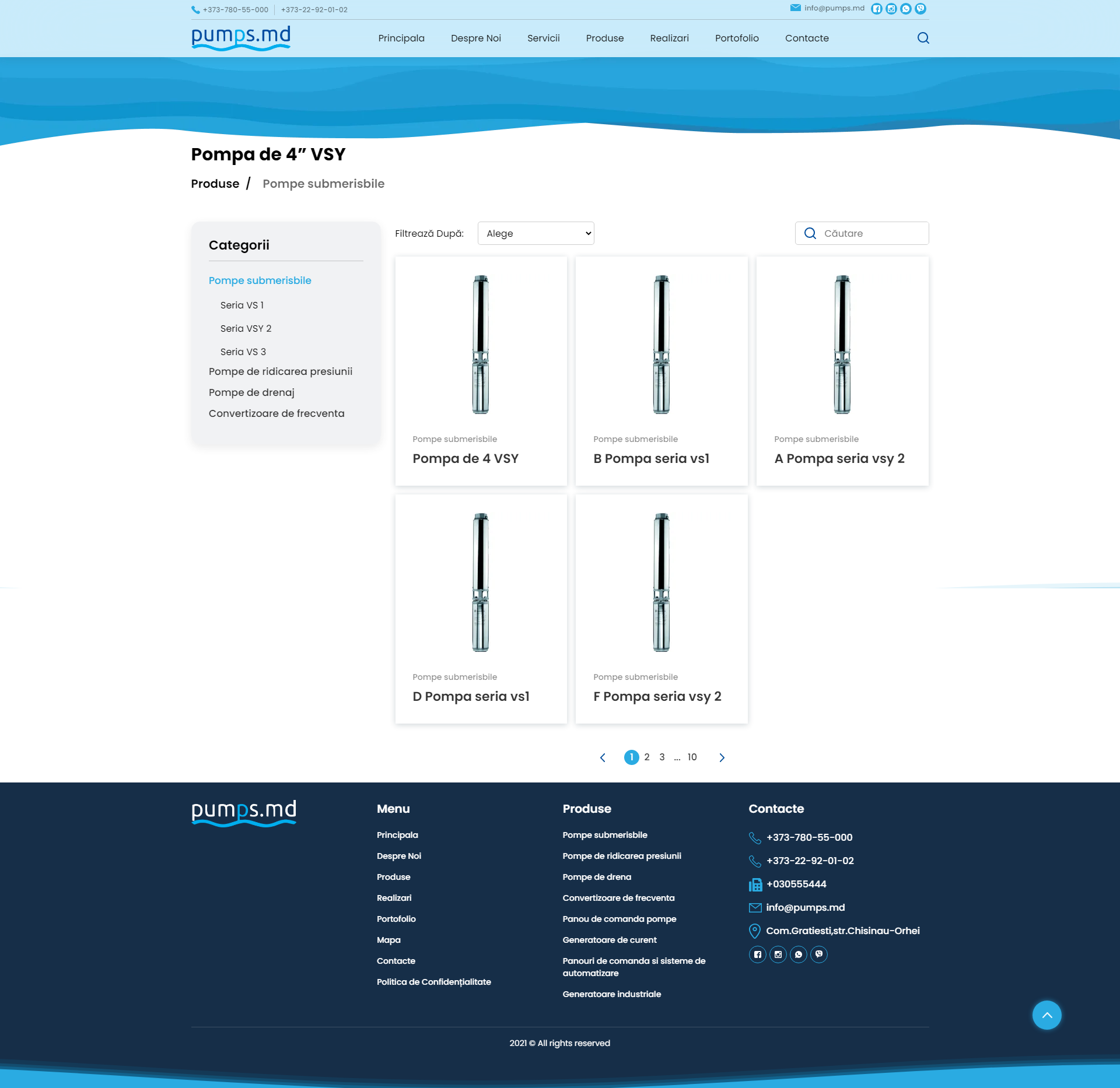Open Pompa de 4 VSY product image

[481, 344]
